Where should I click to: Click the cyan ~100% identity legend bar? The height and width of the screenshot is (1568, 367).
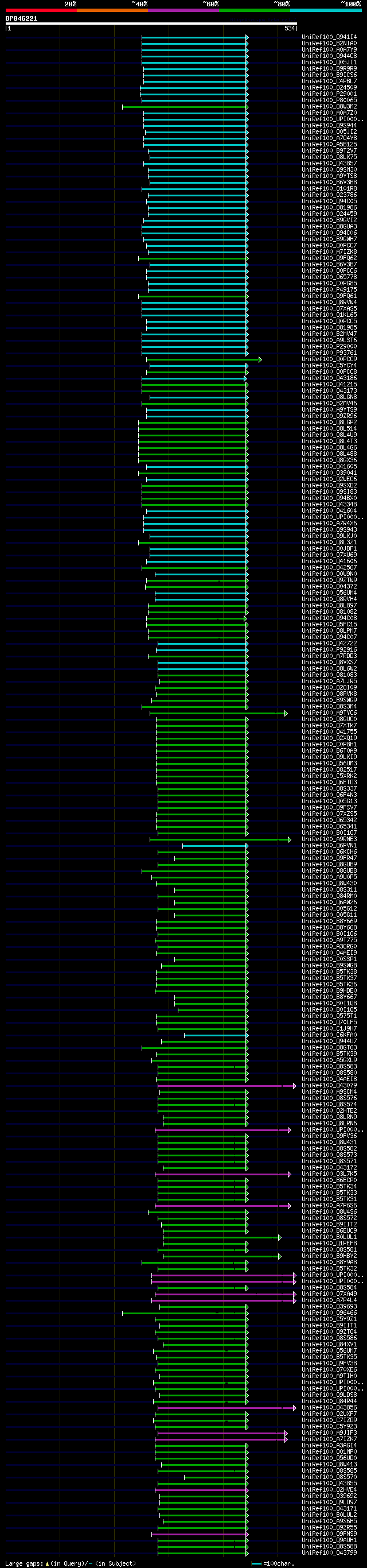tap(326, 10)
